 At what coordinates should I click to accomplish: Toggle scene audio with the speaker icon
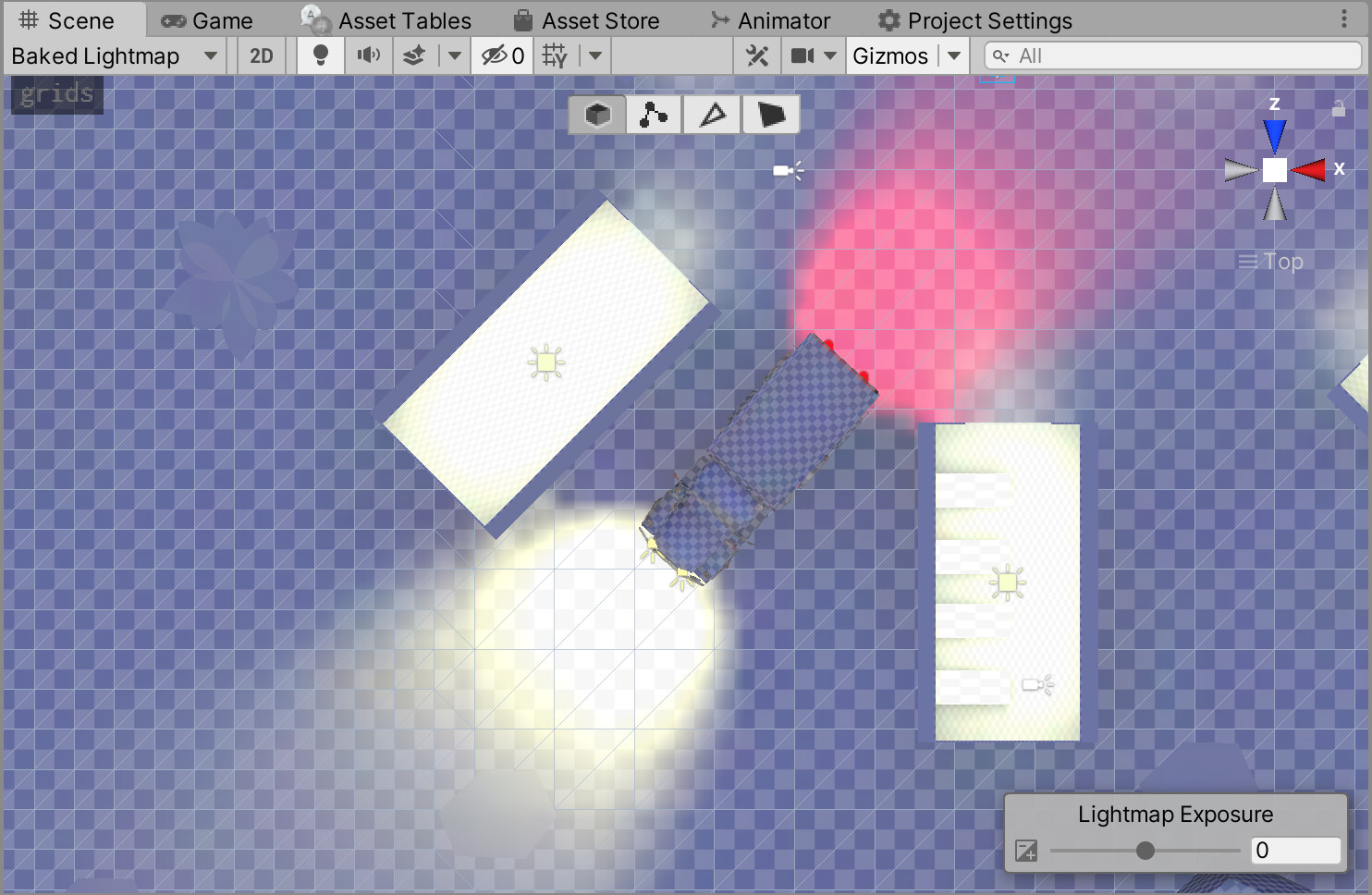tap(368, 56)
